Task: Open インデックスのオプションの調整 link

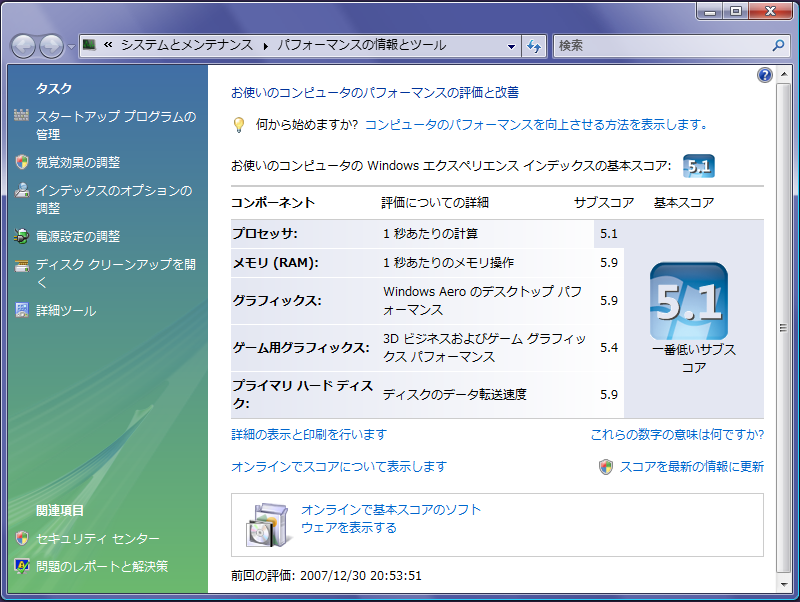Action: pos(114,199)
